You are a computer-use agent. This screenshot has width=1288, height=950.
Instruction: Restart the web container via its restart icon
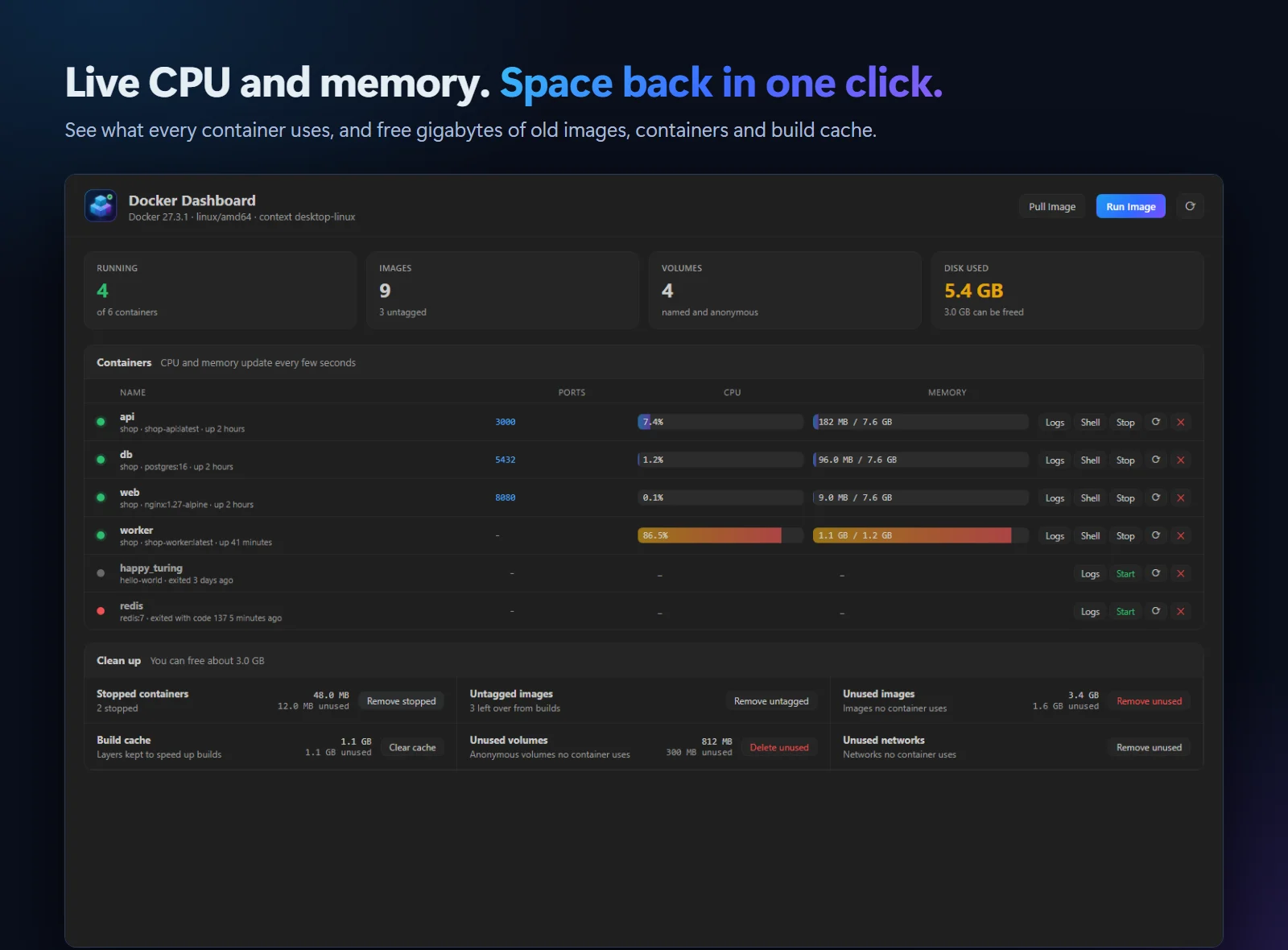(1155, 498)
